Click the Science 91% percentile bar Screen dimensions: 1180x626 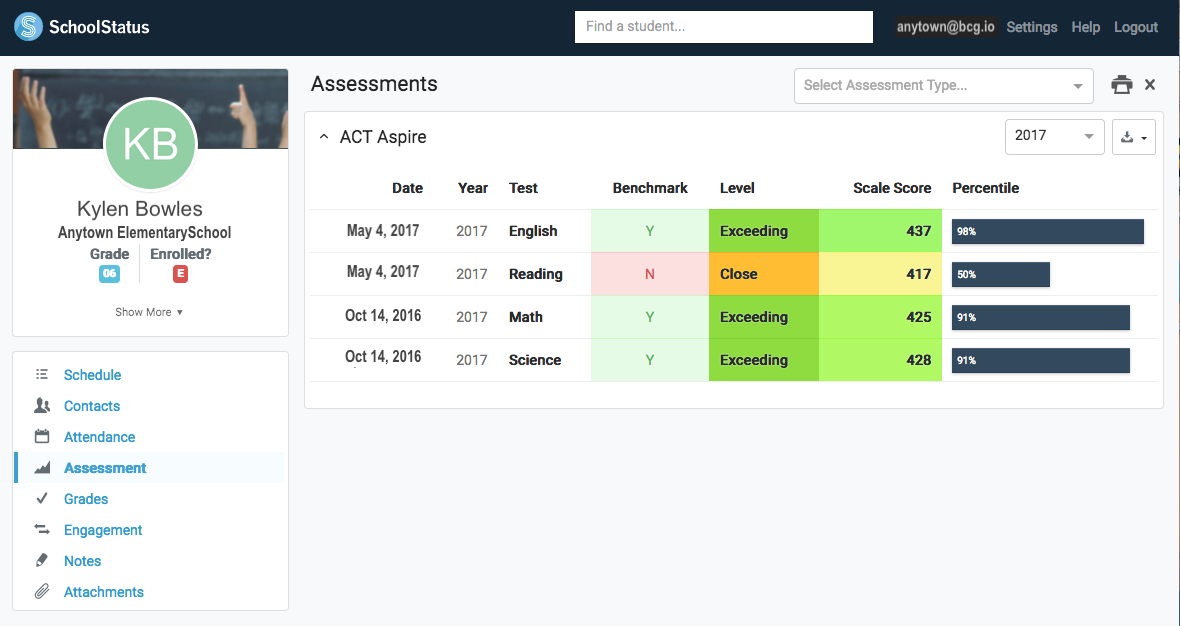coord(1041,360)
